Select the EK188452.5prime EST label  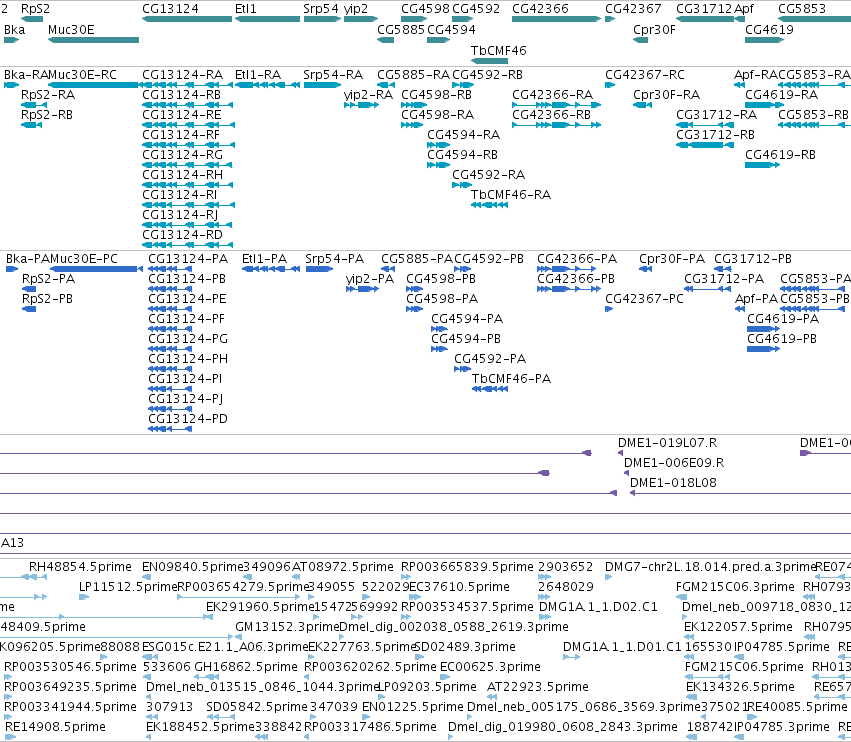tap(200, 727)
